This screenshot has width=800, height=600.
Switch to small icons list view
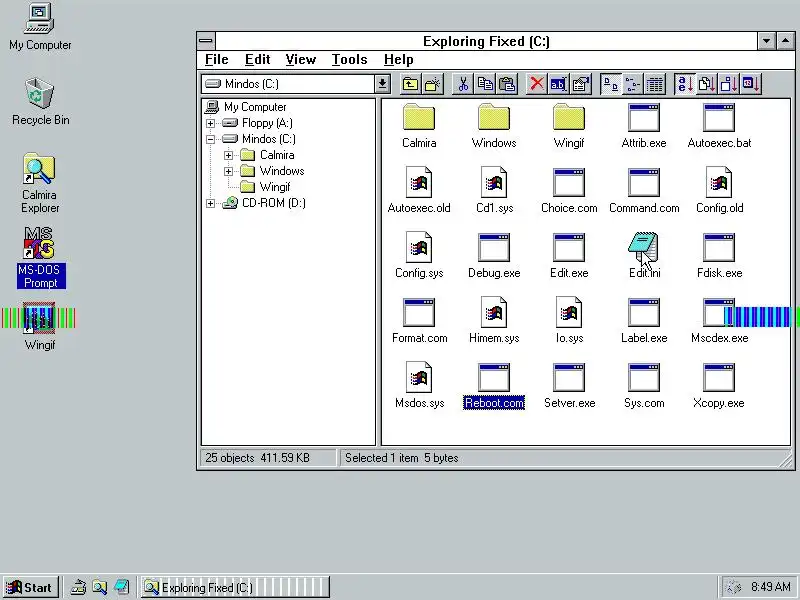point(633,84)
